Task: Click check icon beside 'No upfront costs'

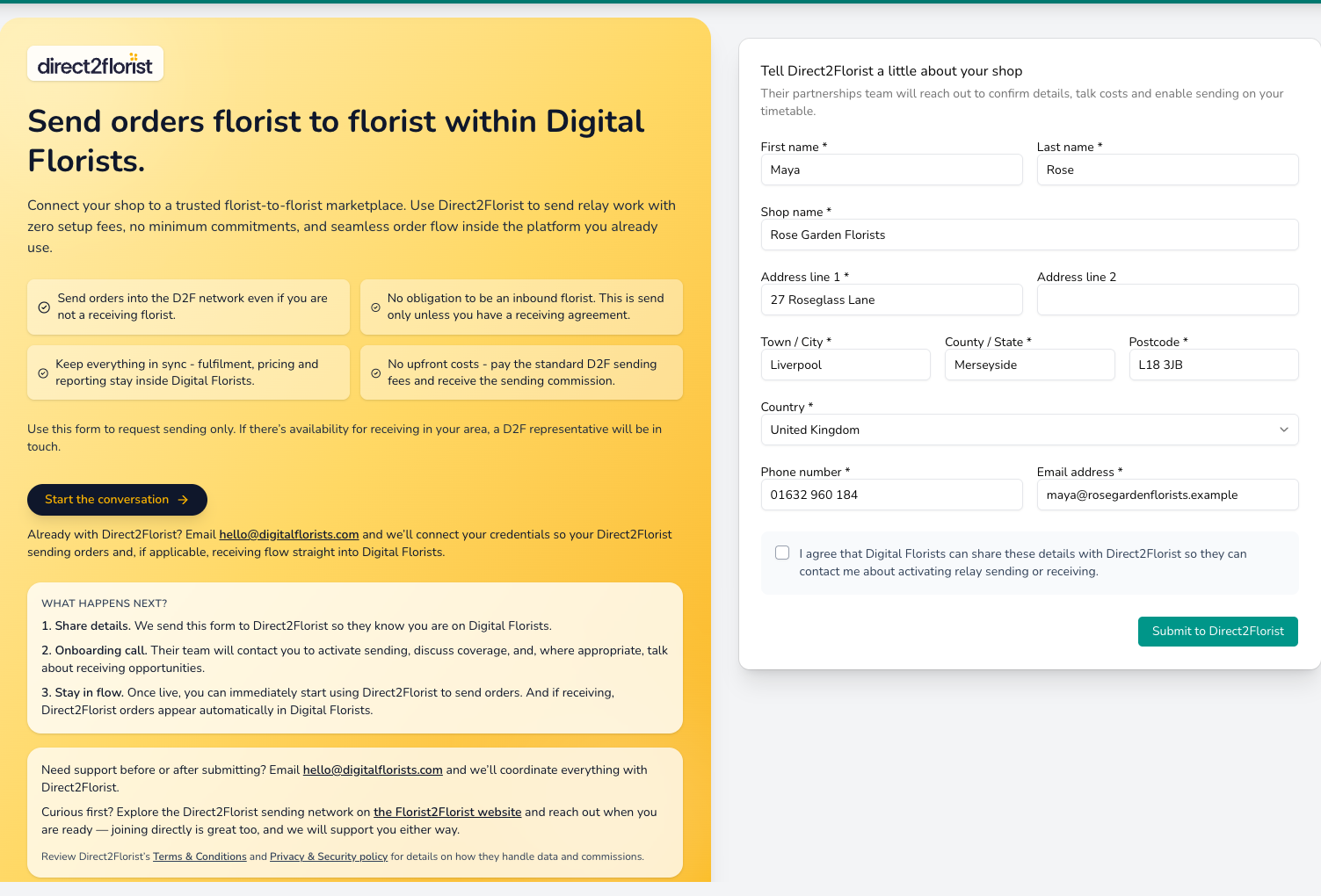Action: (375, 373)
